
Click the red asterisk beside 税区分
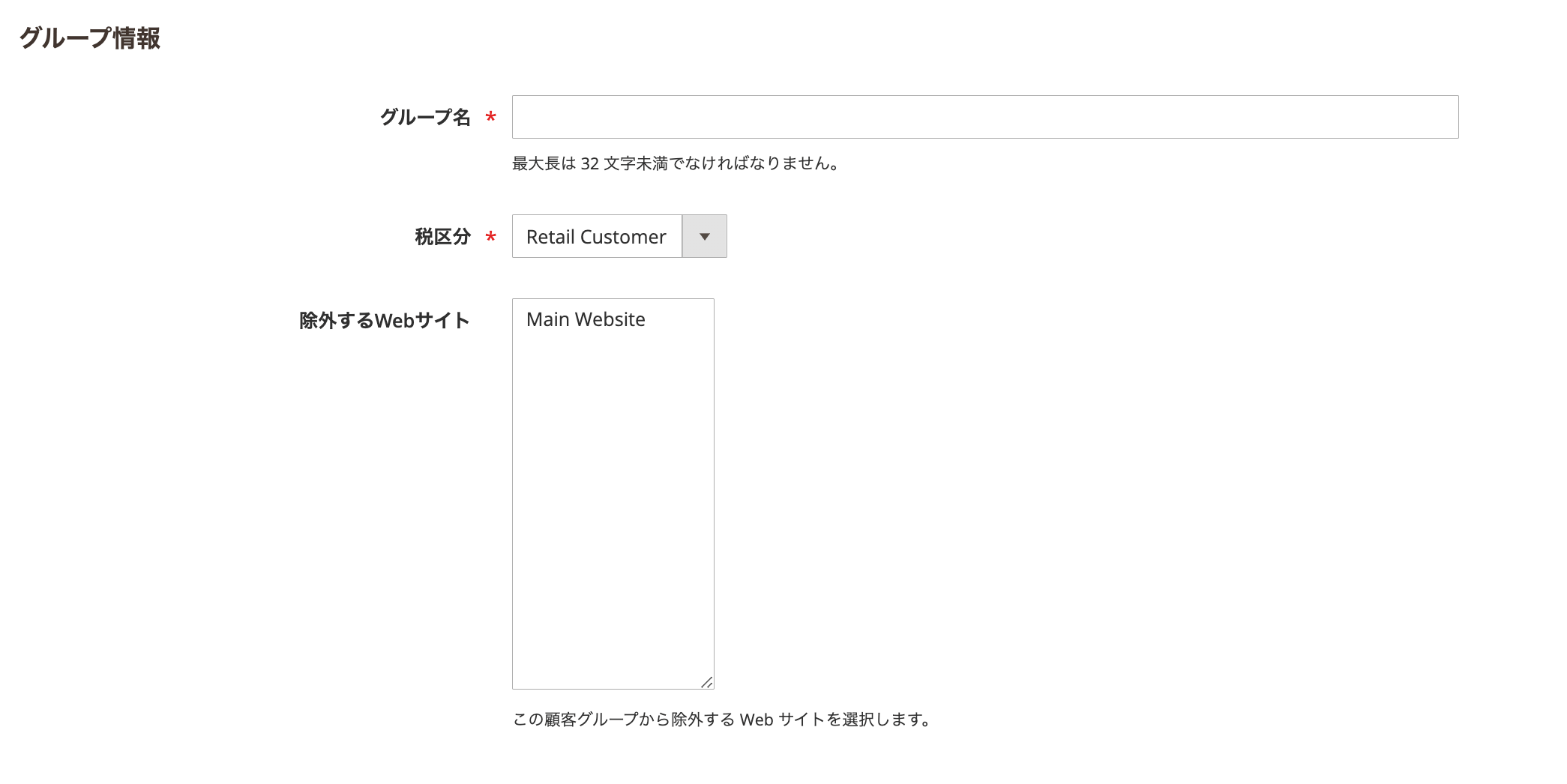coord(490,238)
